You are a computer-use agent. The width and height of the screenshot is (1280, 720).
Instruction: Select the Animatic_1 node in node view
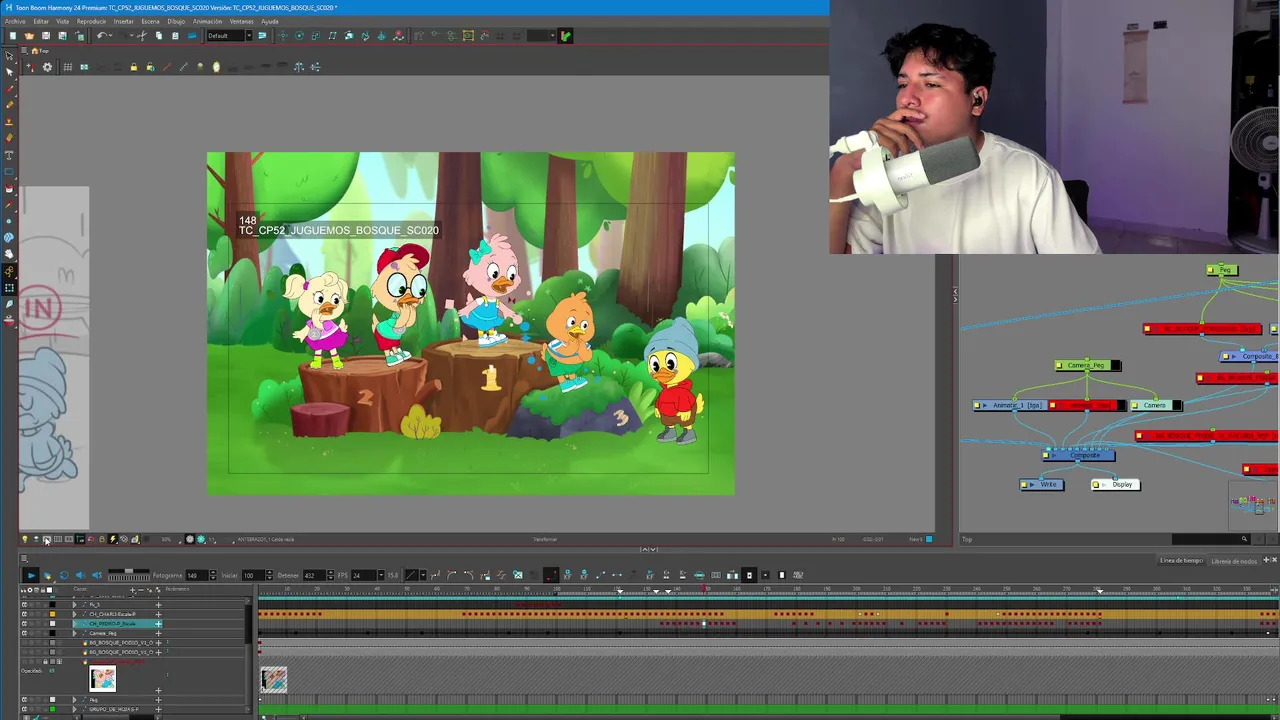click(x=1010, y=405)
